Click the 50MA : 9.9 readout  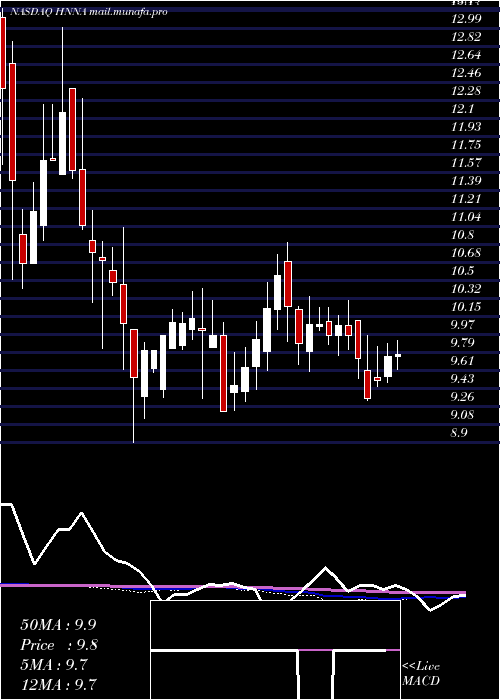(58, 625)
